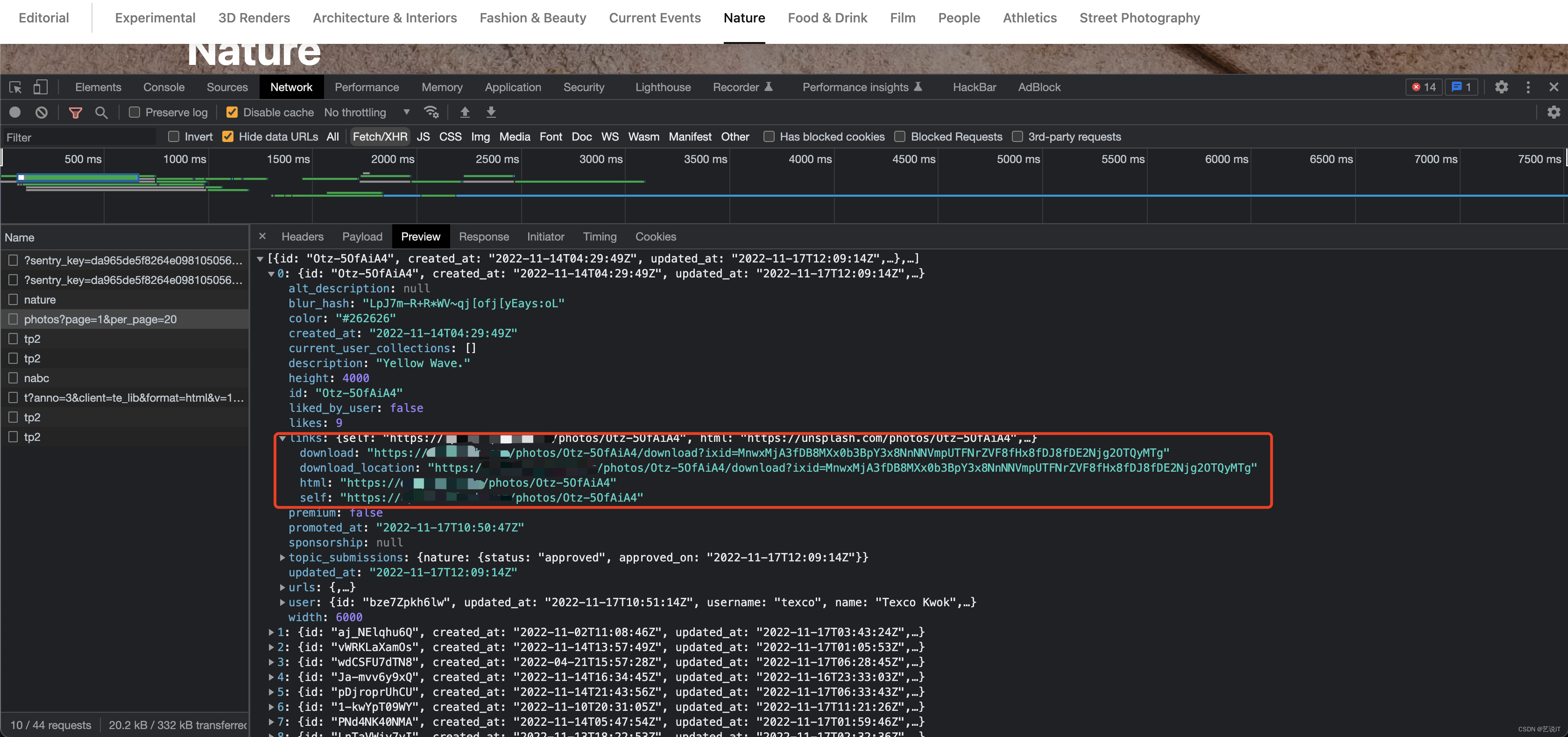Open network conditions wifi icon
The image size is (1568, 737).
click(431, 112)
